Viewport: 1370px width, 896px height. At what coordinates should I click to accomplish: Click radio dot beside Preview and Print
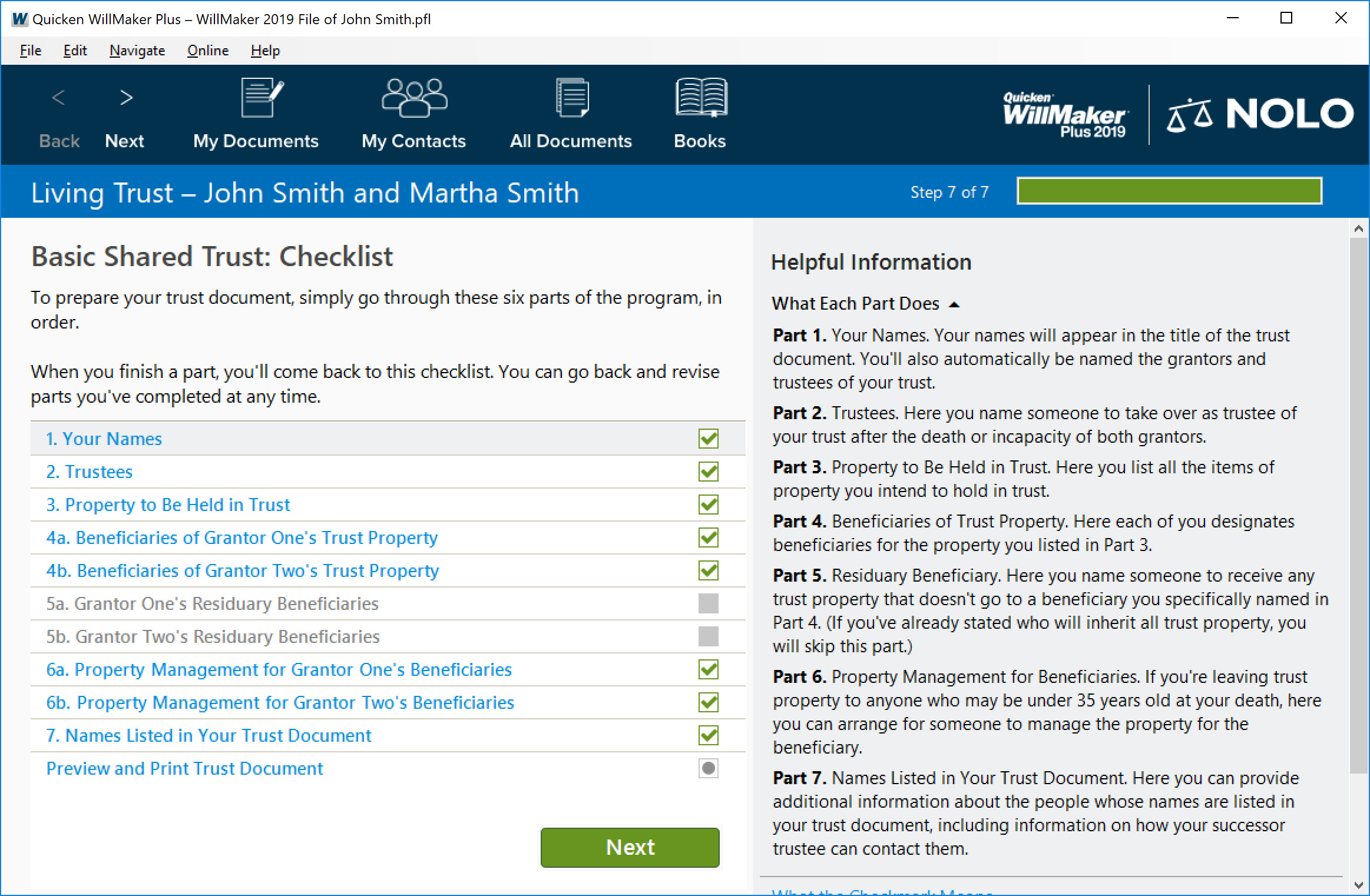tap(708, 768)
